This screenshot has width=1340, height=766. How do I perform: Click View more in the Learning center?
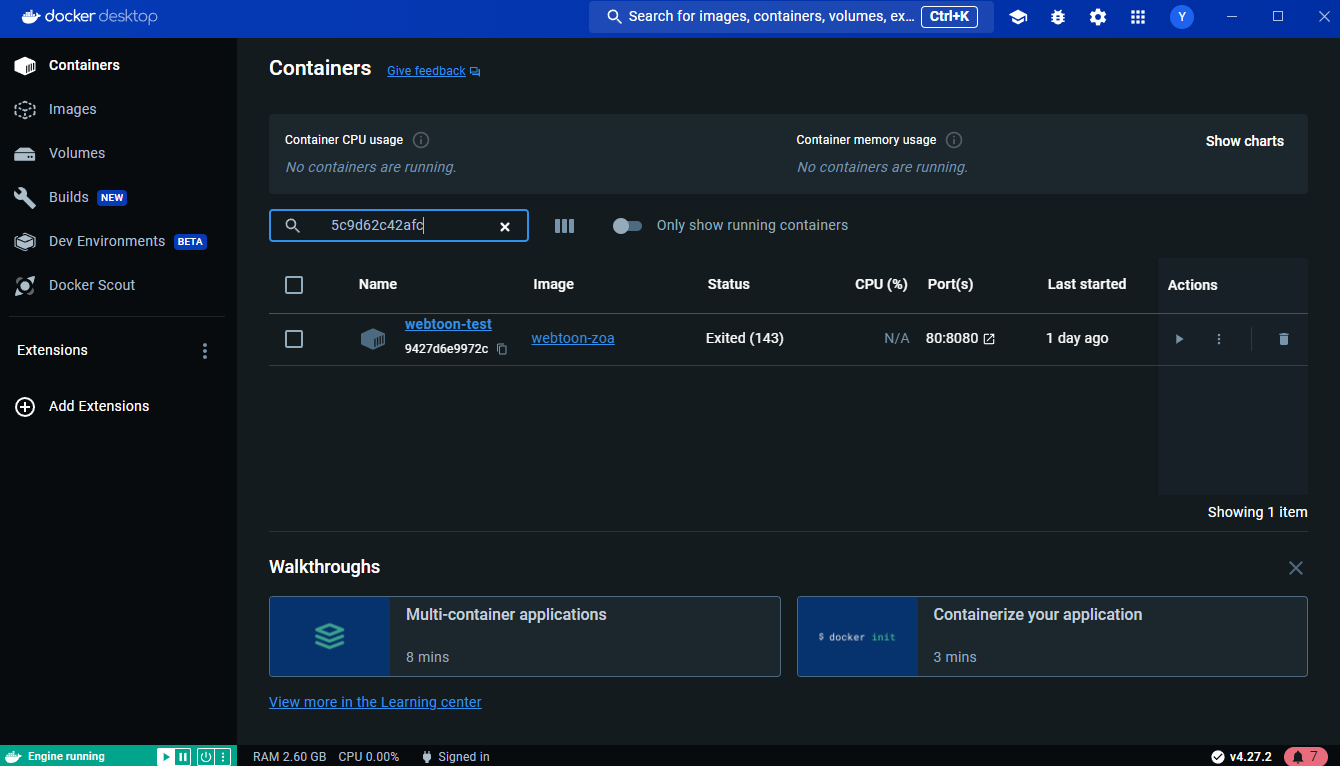[375, 702]
